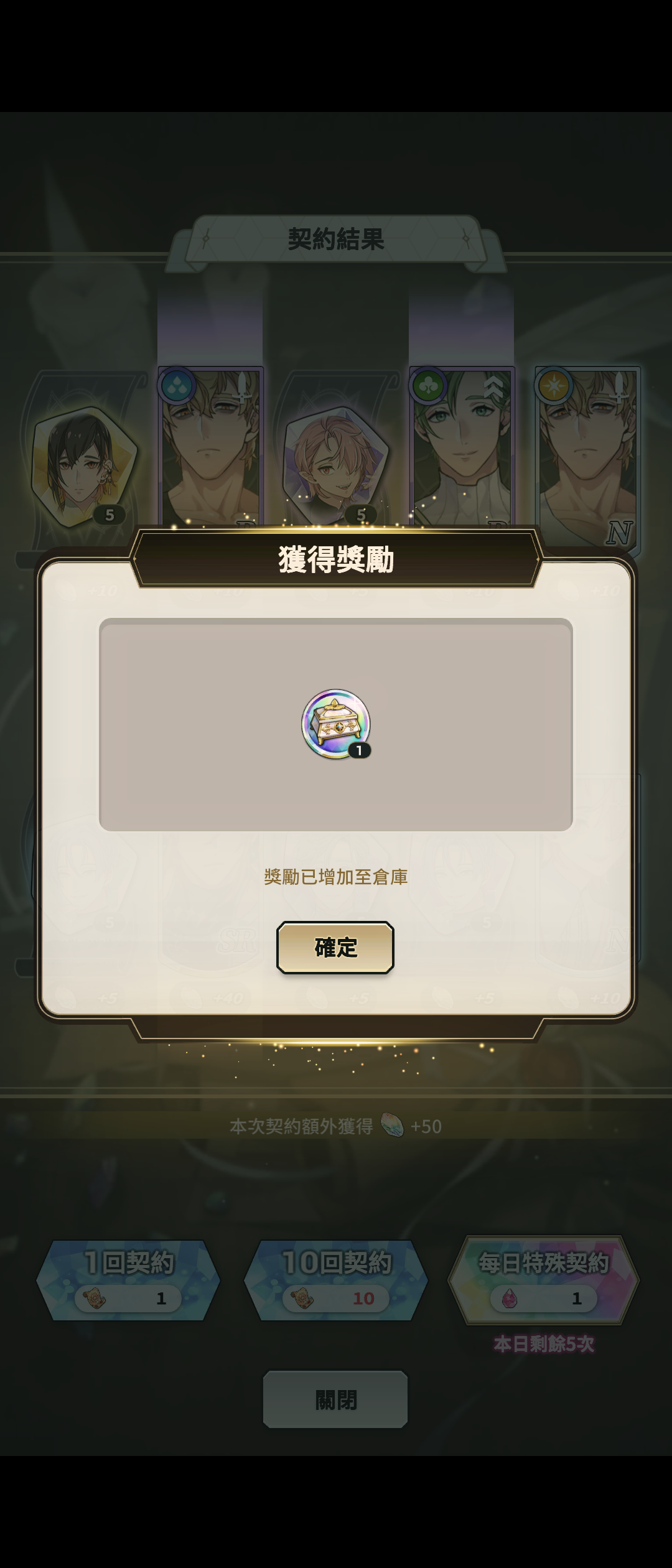Tap the pink gem icon on daily contract

click(509, 1298)
